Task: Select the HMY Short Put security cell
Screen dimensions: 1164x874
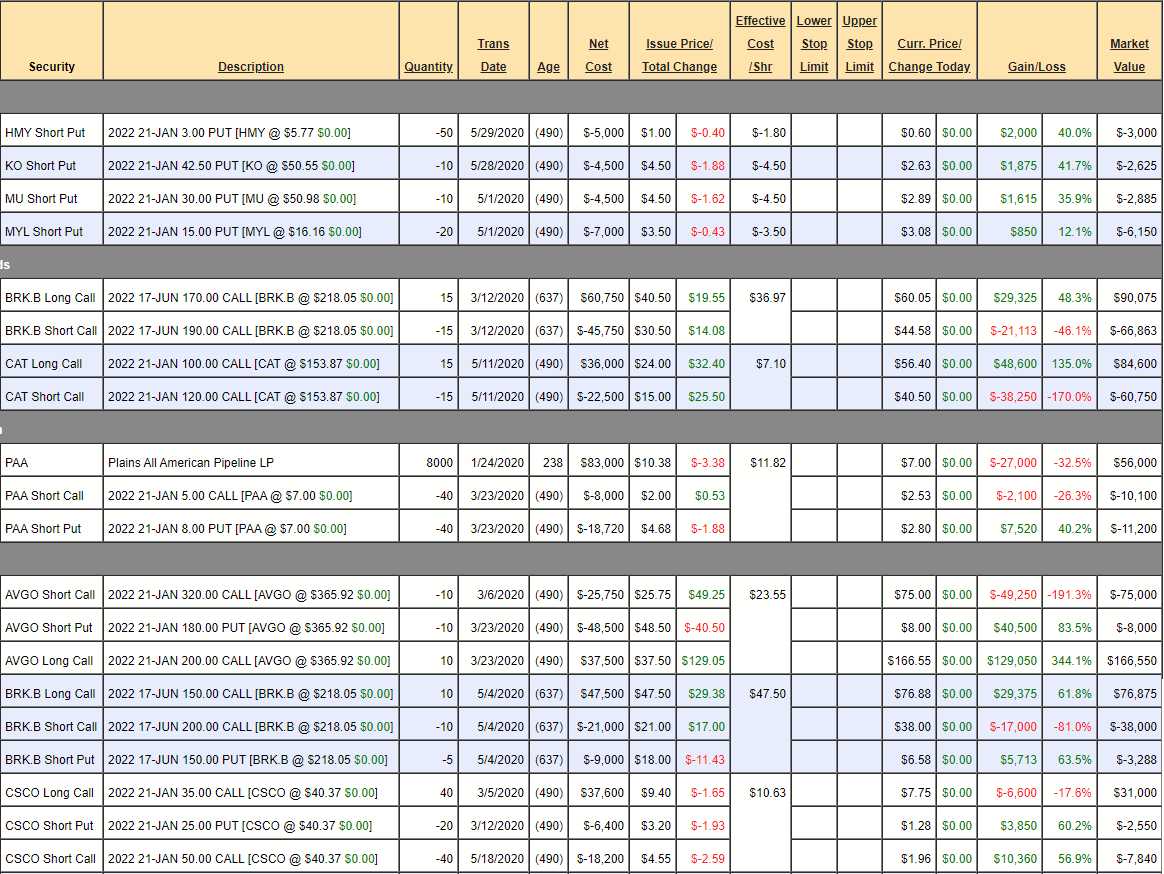Action: coord(45,133)
